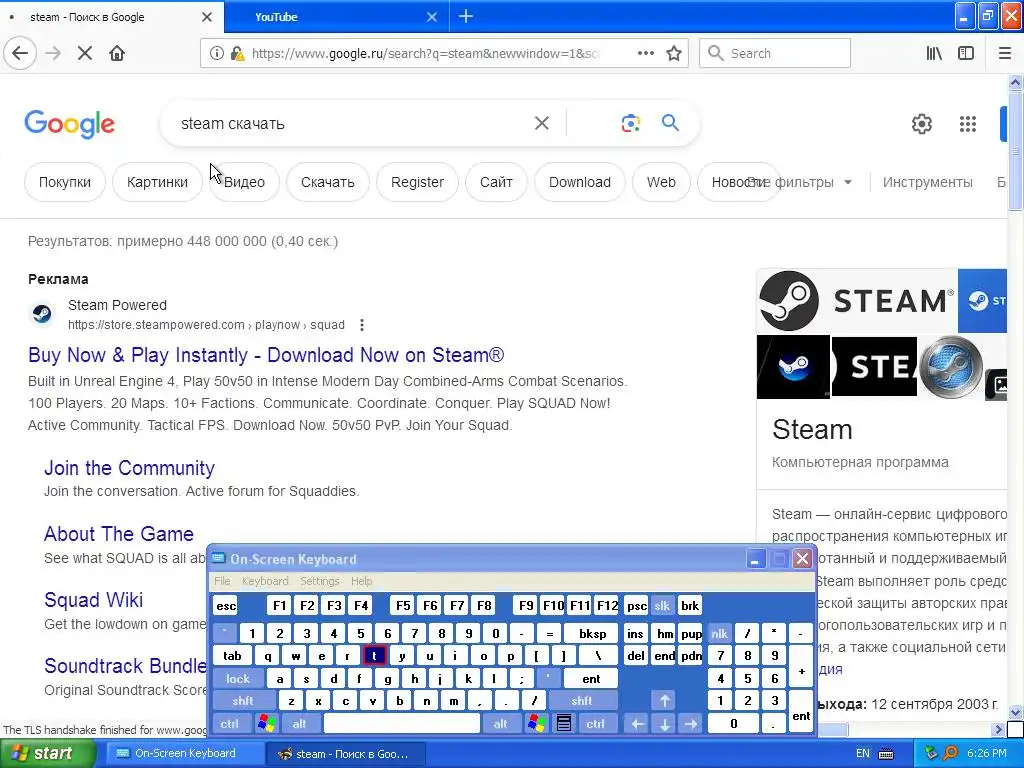
Task: Tap the down arrow key on the keyboard
Action: point(664,724)
